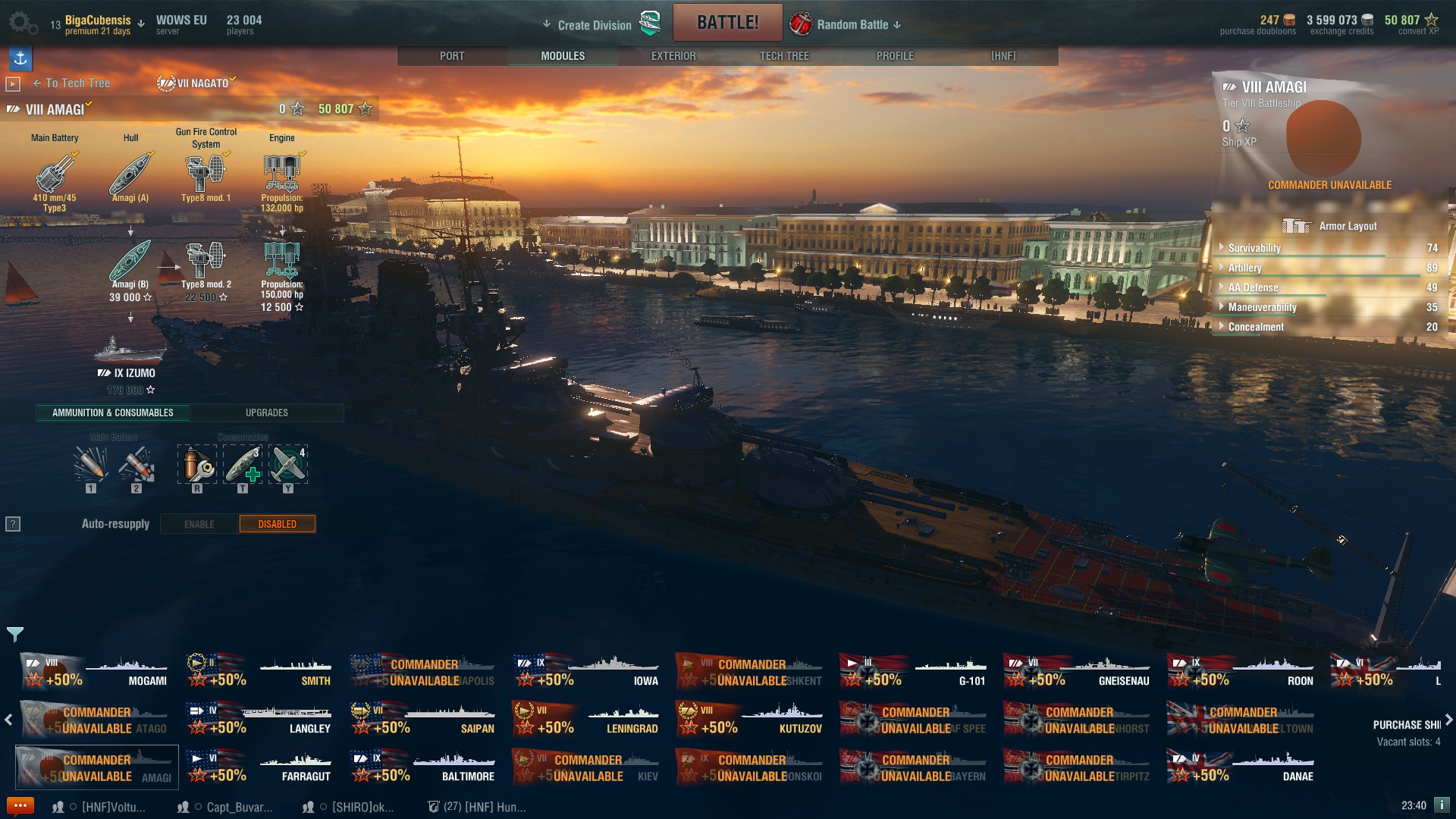
Task: Click the anchor port icon
Action: 20,58
